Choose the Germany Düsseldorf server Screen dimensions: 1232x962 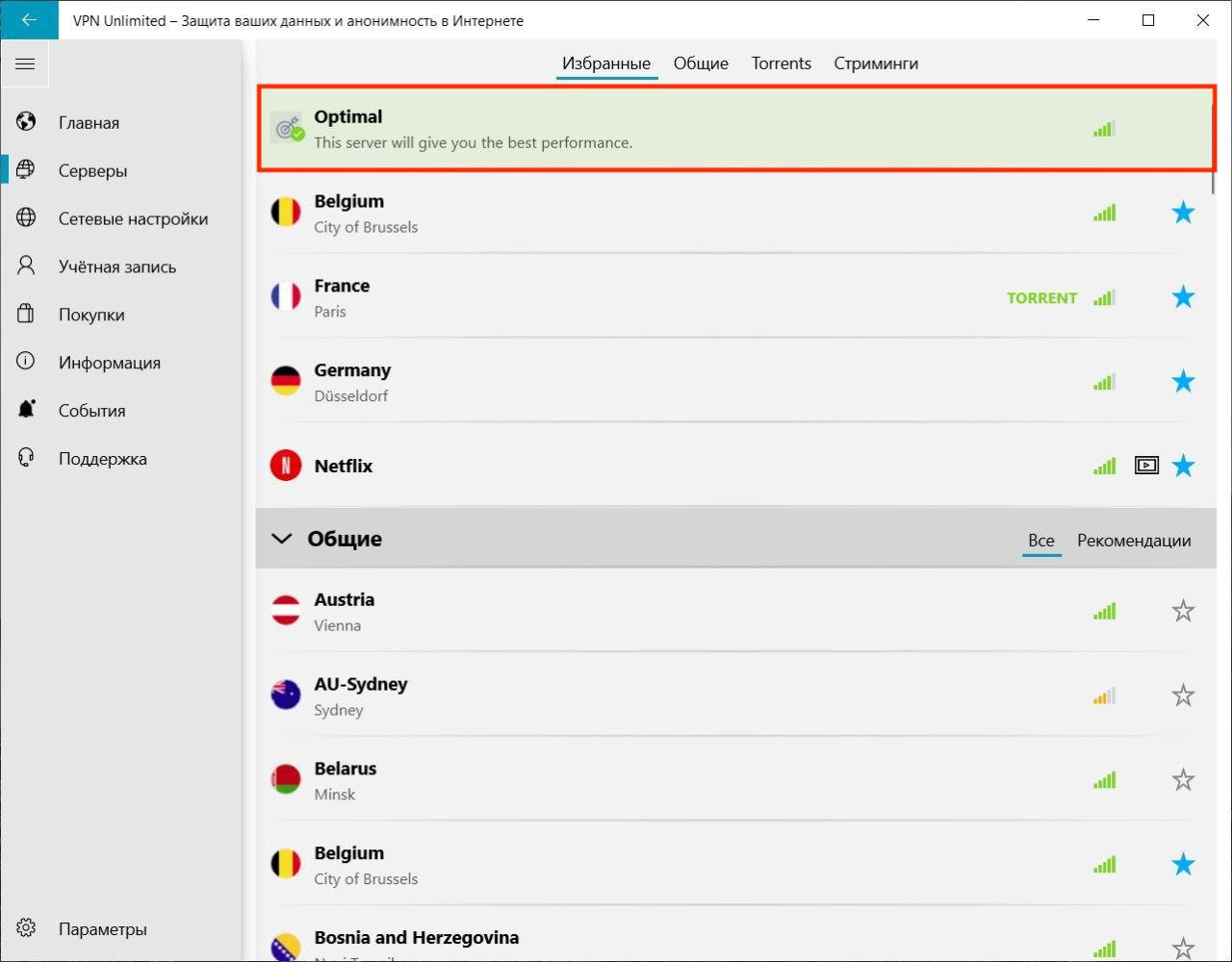(674, 382)
